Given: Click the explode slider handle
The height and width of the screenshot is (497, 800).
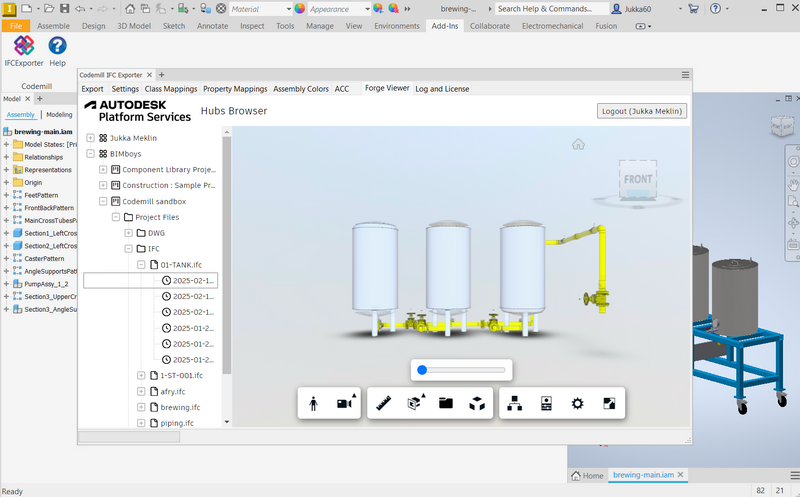Looking at the screenshot, I should click(422, 370).
